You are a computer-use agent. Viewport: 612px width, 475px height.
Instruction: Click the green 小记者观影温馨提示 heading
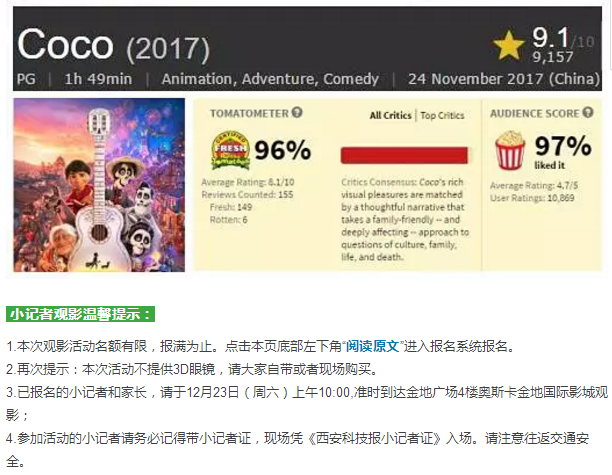[80, 314]
